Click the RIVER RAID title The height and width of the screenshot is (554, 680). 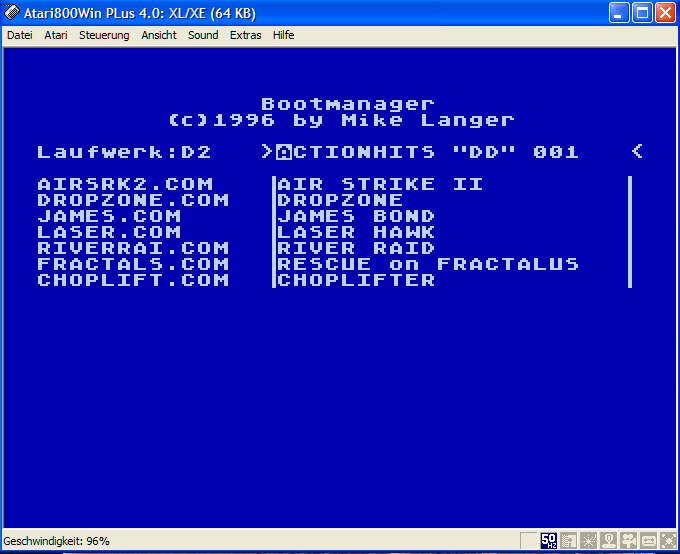tap(356, 248)
